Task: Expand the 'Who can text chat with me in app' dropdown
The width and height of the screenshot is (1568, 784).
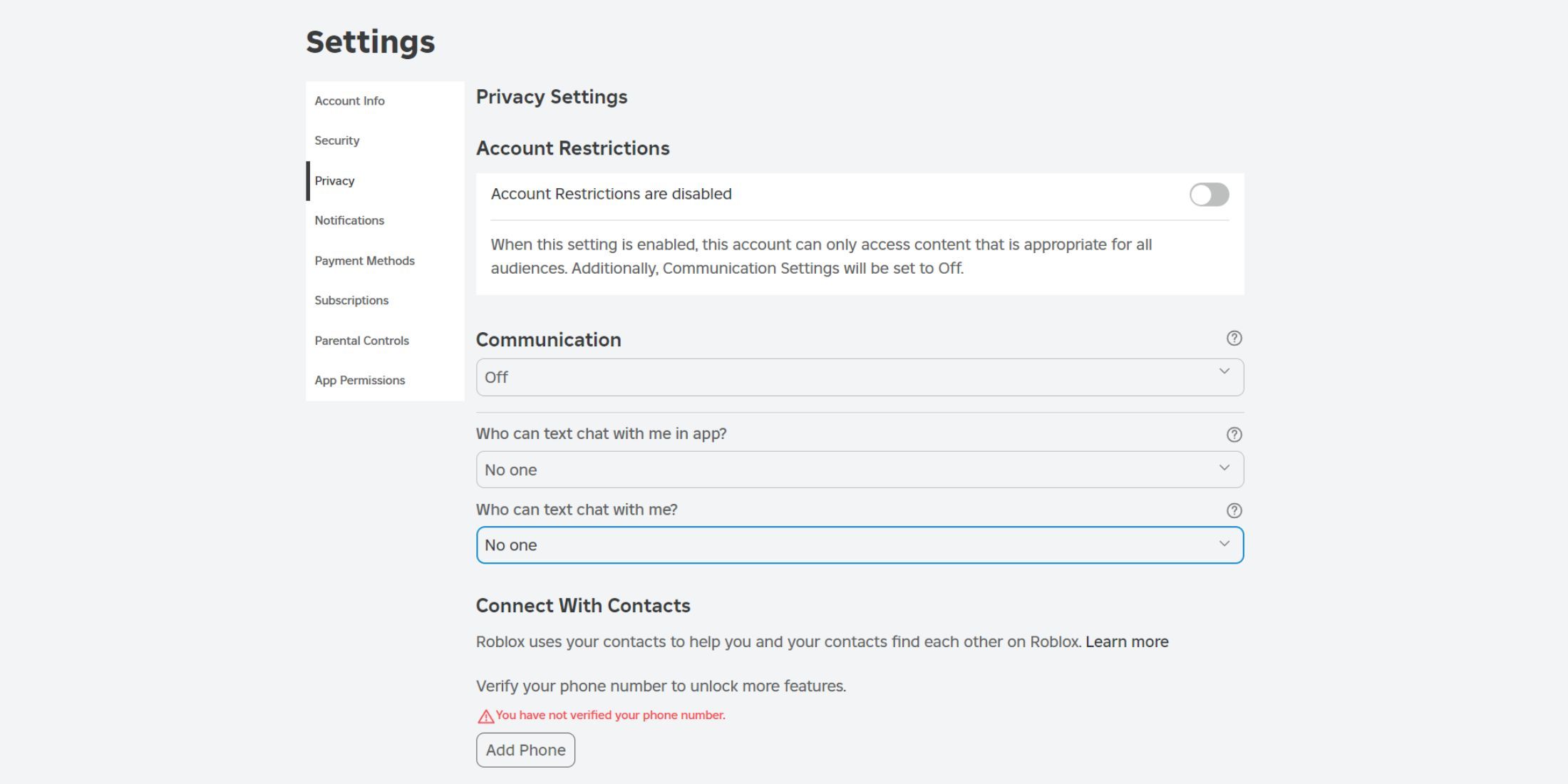Action: [x=859, y=470]
